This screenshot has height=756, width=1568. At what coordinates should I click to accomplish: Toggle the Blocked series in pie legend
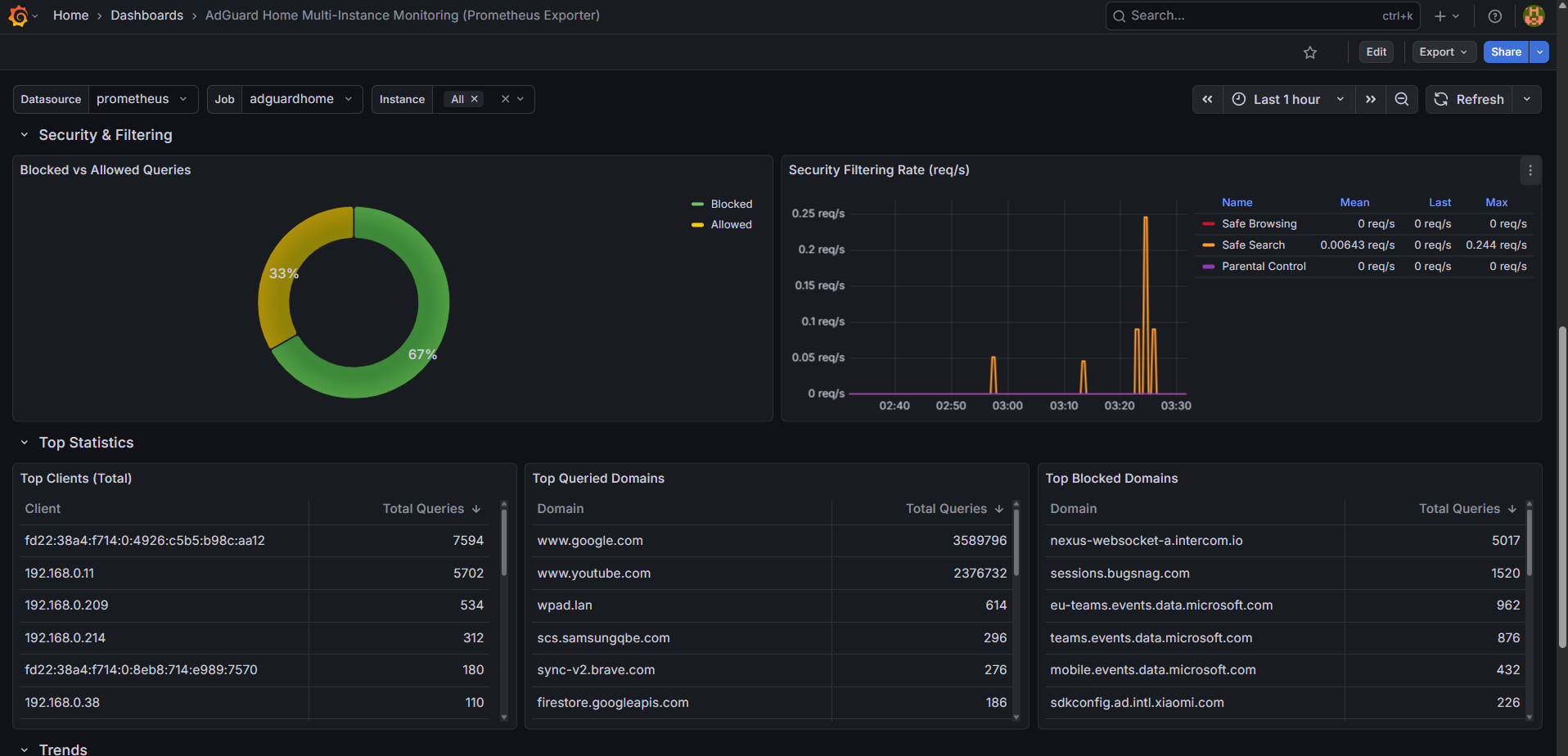point(731,204)
